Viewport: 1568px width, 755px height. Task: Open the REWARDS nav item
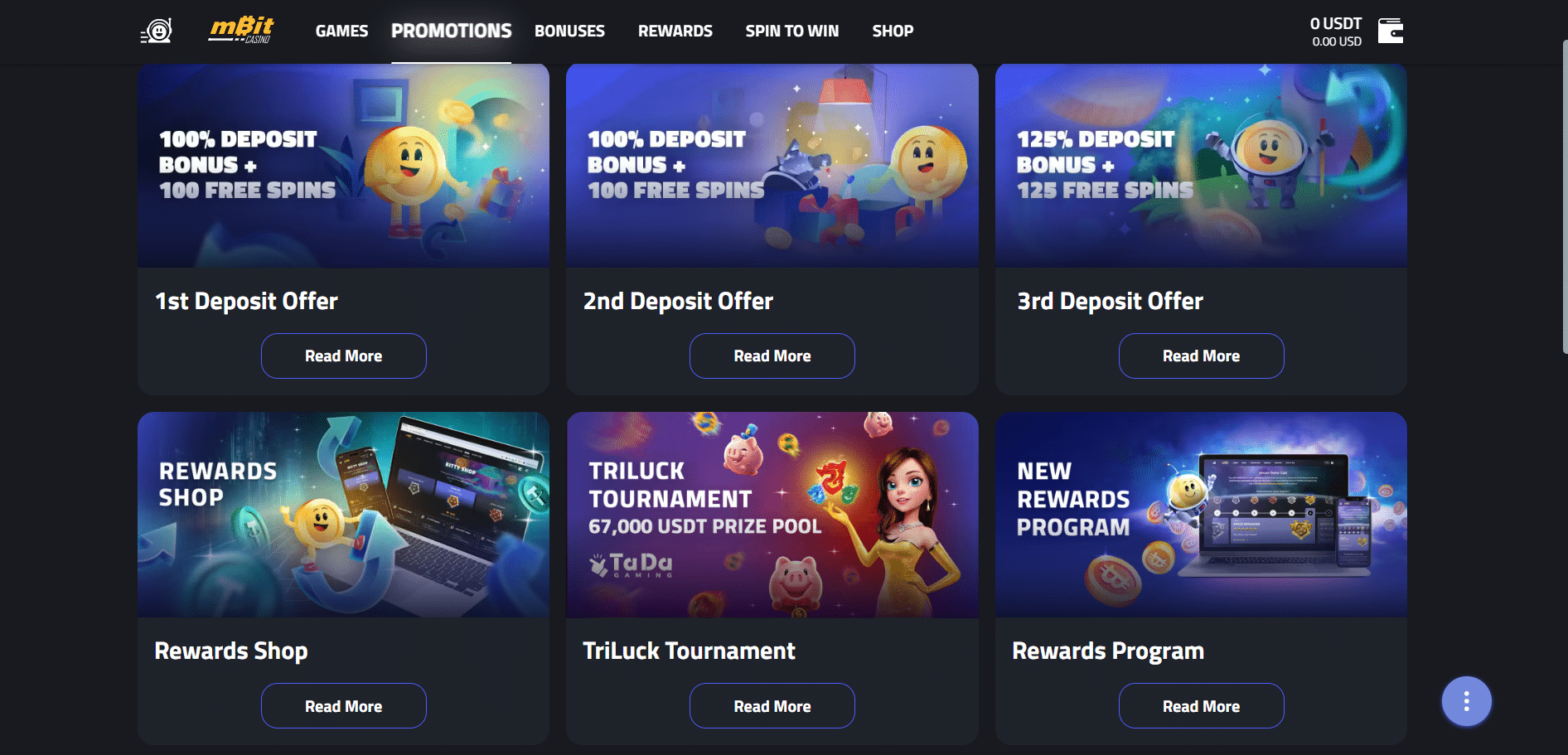point(675,31)
